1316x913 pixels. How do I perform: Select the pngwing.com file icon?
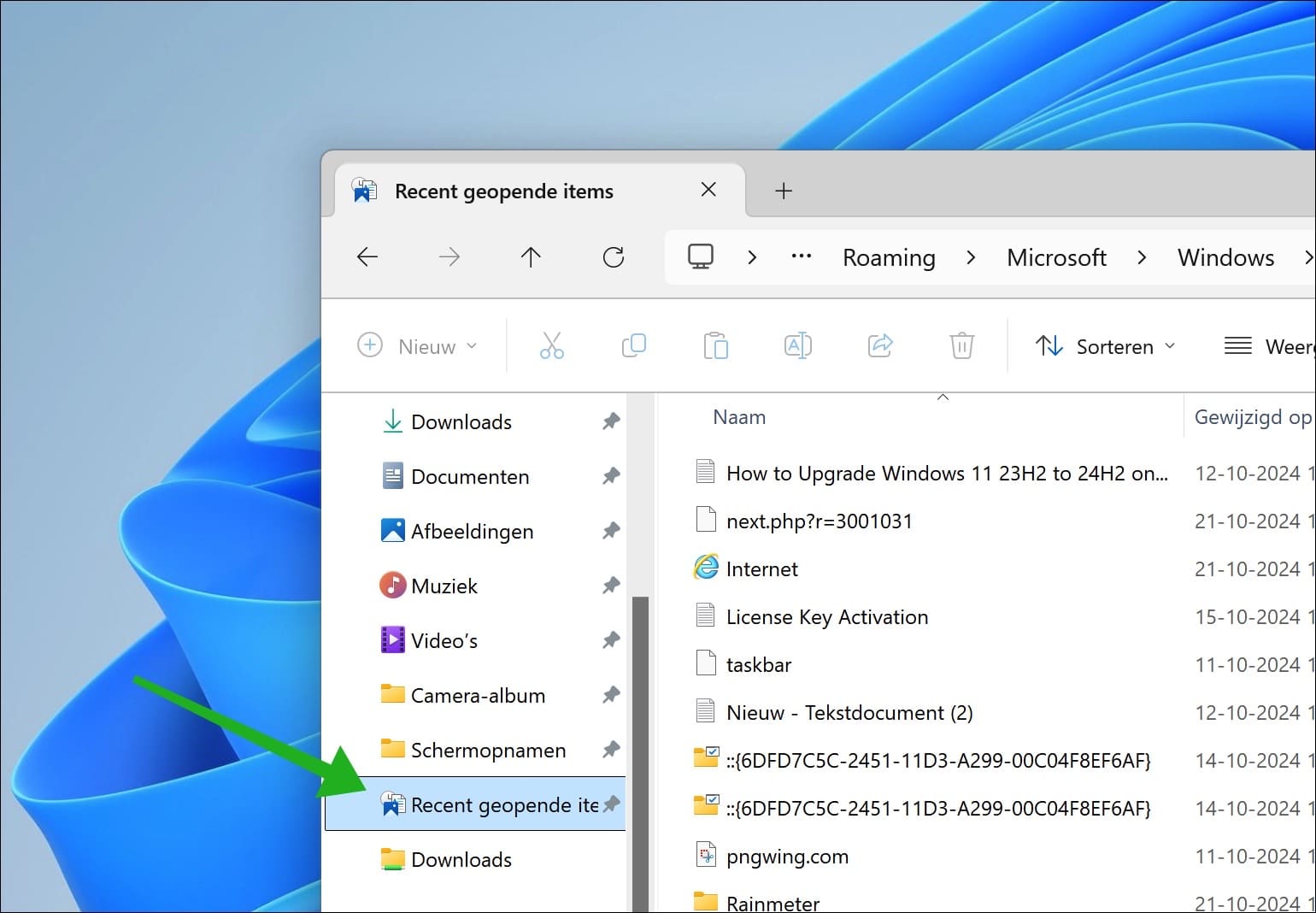[x=706, y=856]
